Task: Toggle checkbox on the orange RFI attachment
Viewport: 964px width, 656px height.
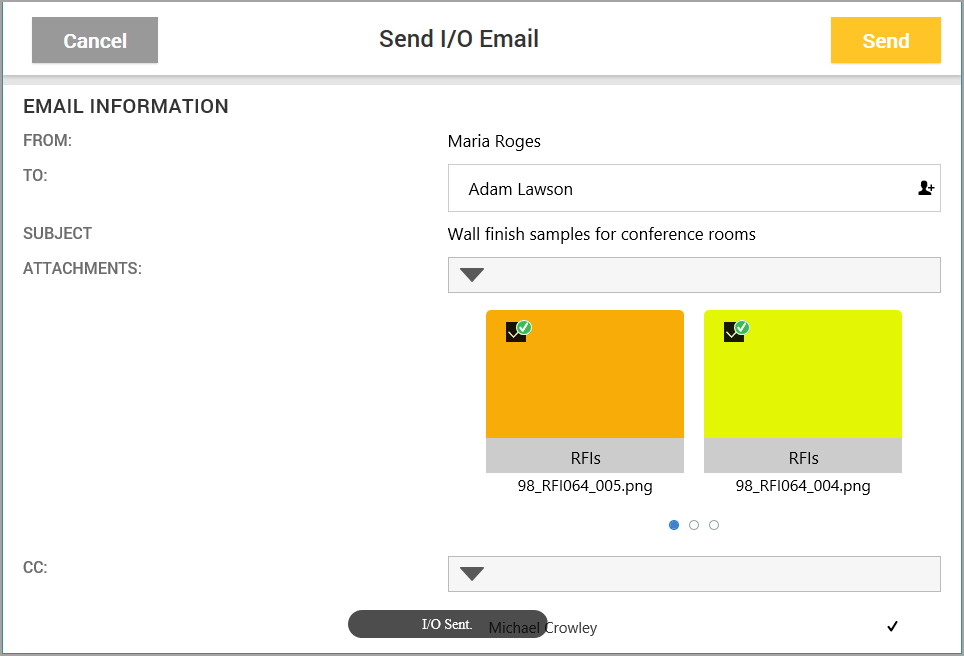Action: point(517,331)
